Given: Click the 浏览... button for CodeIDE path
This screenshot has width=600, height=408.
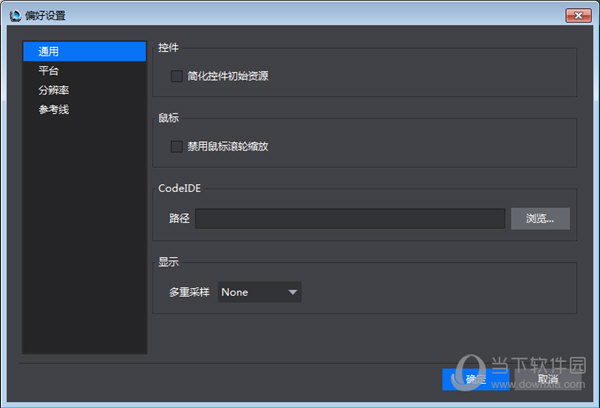Looking at the screenshot, I should pyautogui.click(x=540, y=219).
